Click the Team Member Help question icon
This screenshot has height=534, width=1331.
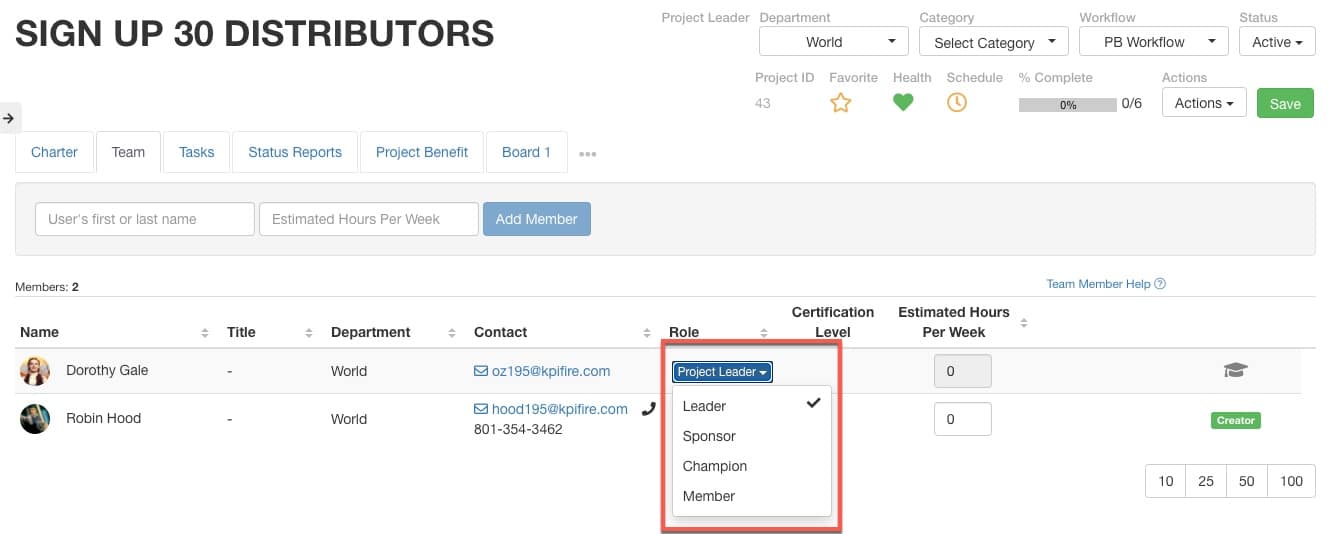click(x=1160, y=284)
